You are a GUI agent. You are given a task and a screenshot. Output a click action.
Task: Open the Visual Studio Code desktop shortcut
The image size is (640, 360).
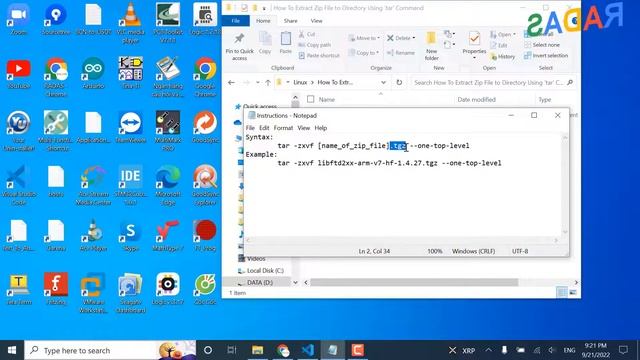pyautogui.click(x=18, y=185)
